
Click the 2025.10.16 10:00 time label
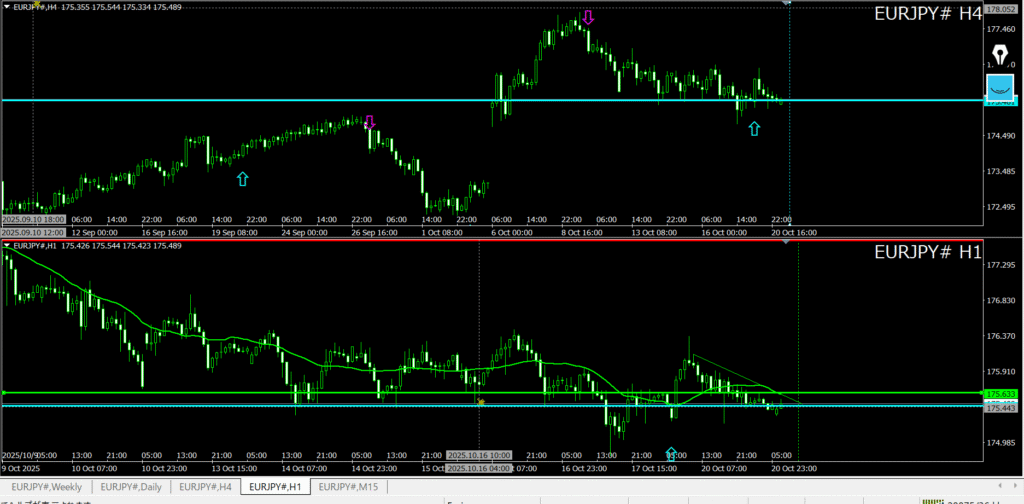click(480, 455)
